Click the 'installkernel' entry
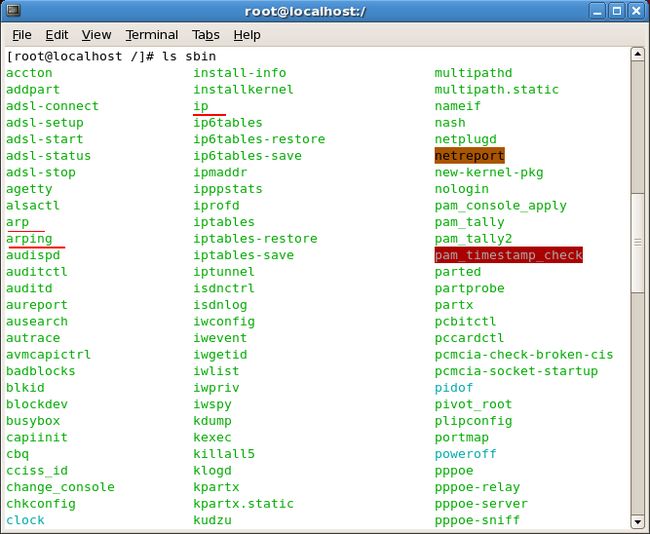650x534 pixels. 243,90
